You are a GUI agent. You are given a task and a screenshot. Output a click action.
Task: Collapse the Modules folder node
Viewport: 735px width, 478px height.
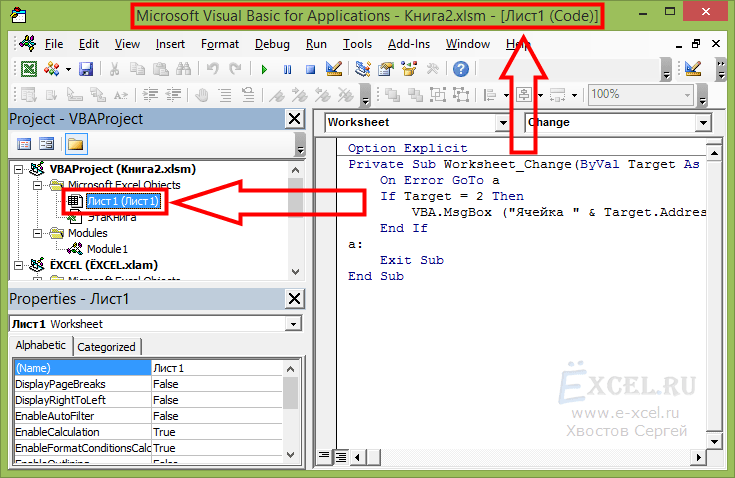pos(37,233)
